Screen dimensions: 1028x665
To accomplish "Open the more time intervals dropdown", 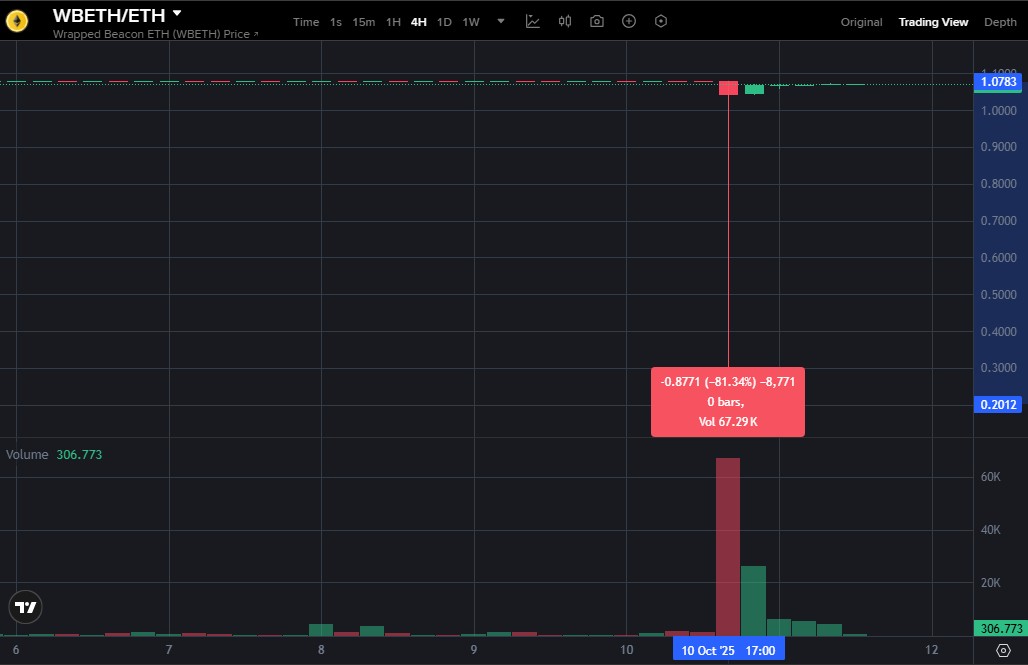I will [x=501, y=22].
